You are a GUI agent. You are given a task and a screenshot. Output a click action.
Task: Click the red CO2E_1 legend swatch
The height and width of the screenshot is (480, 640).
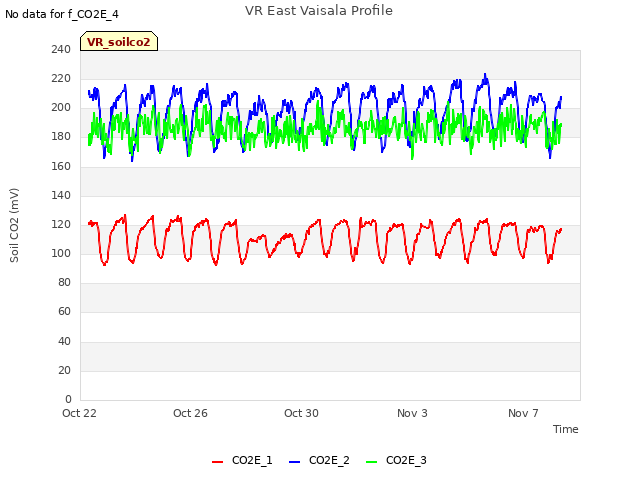(218, 462)
